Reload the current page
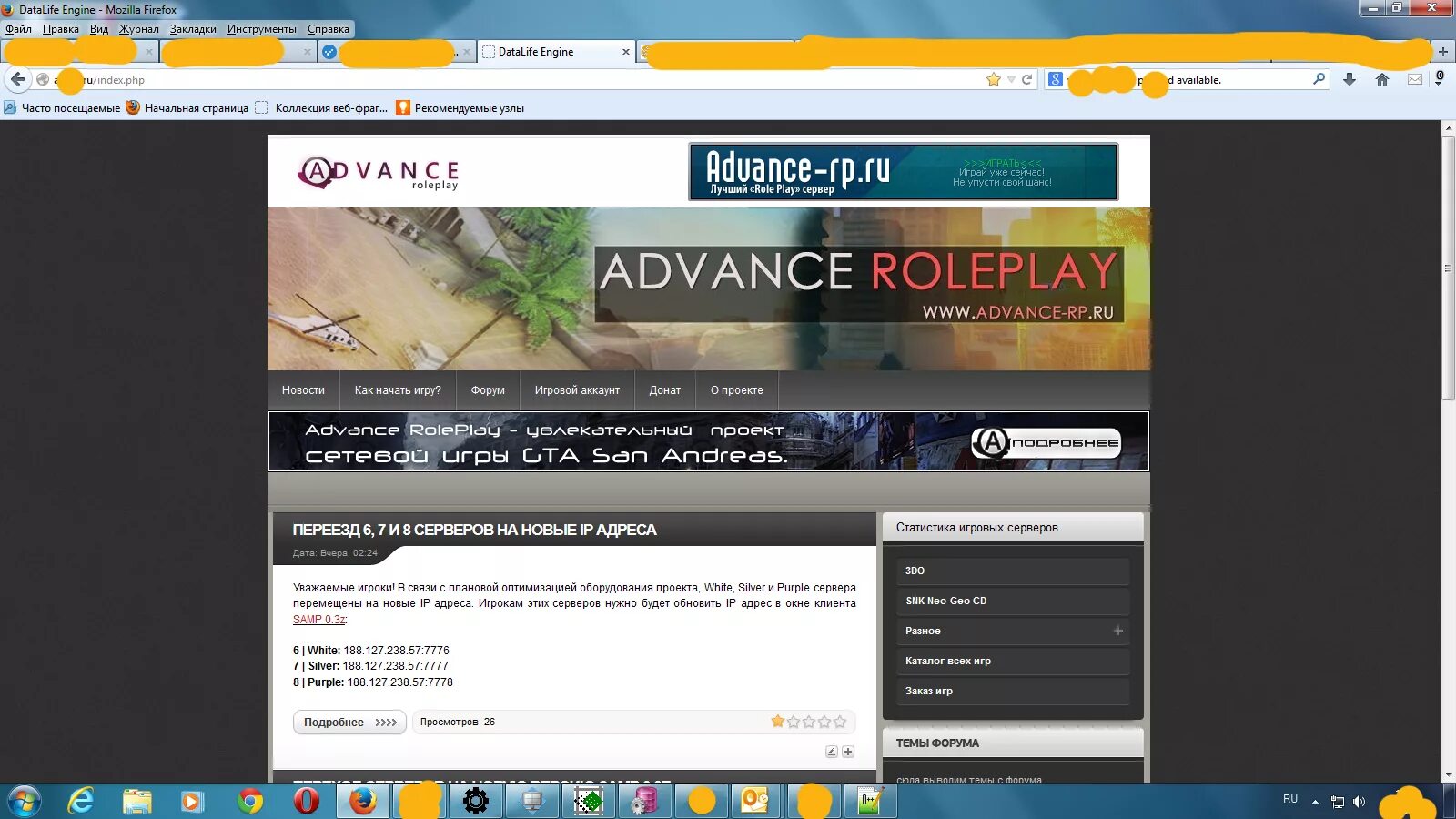 [x=1026, y=79]
